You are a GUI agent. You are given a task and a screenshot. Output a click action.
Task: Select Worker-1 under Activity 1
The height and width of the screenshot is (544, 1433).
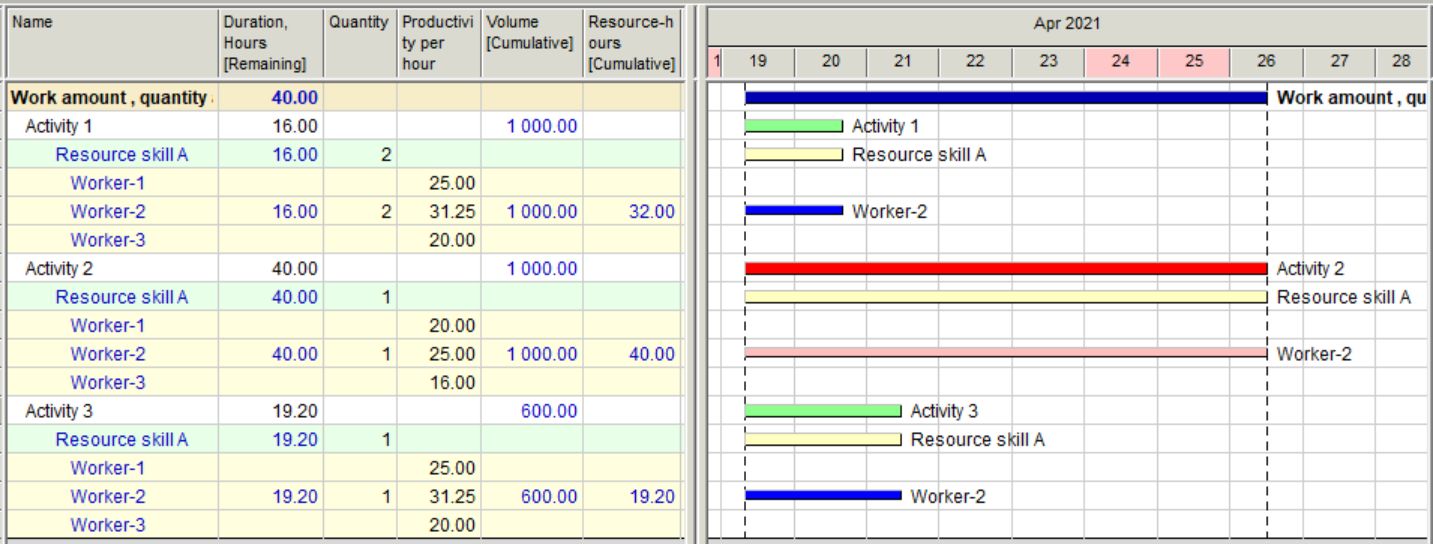(x=107, y=183)
